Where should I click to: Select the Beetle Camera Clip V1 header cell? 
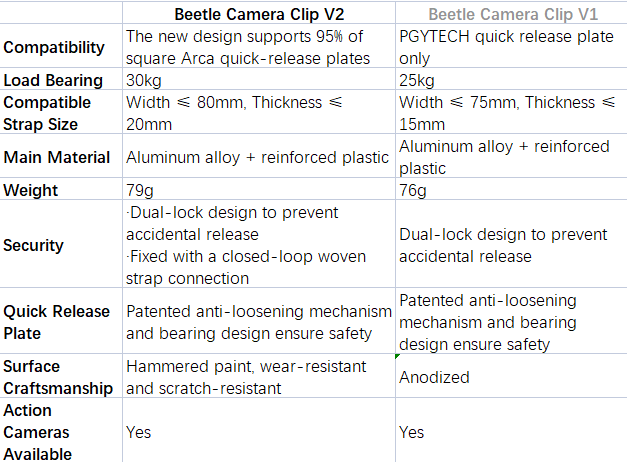coord(511,14)
